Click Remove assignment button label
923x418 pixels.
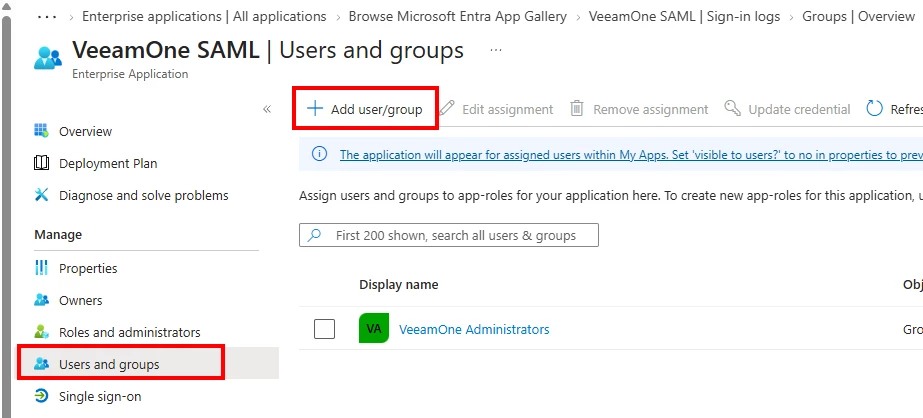[x=650, y=110]
